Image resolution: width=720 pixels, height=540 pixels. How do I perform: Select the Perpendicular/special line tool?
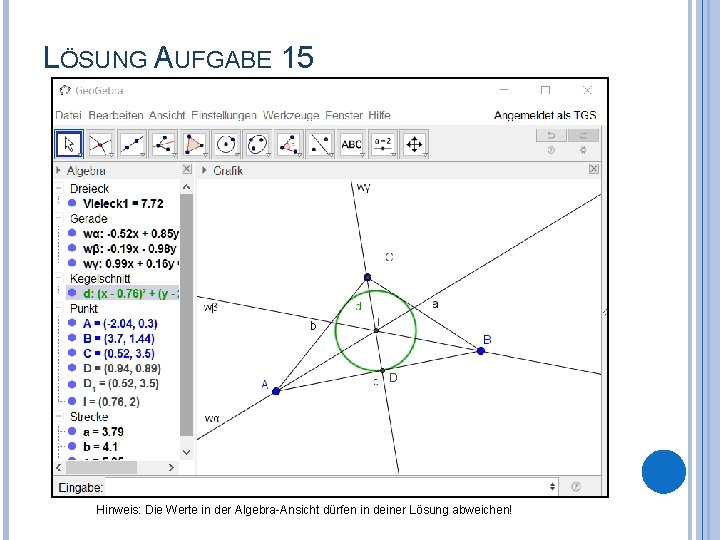pos(163,145)
